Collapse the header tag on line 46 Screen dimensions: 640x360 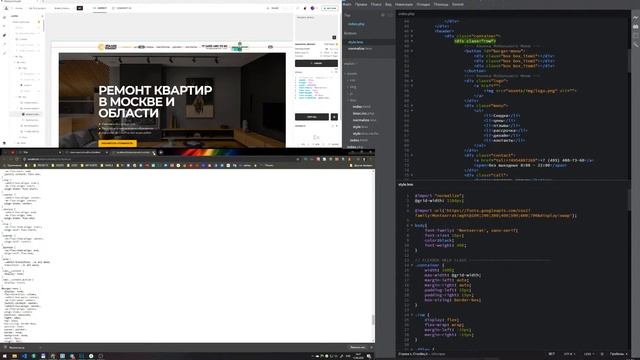(x=412, y=31)
